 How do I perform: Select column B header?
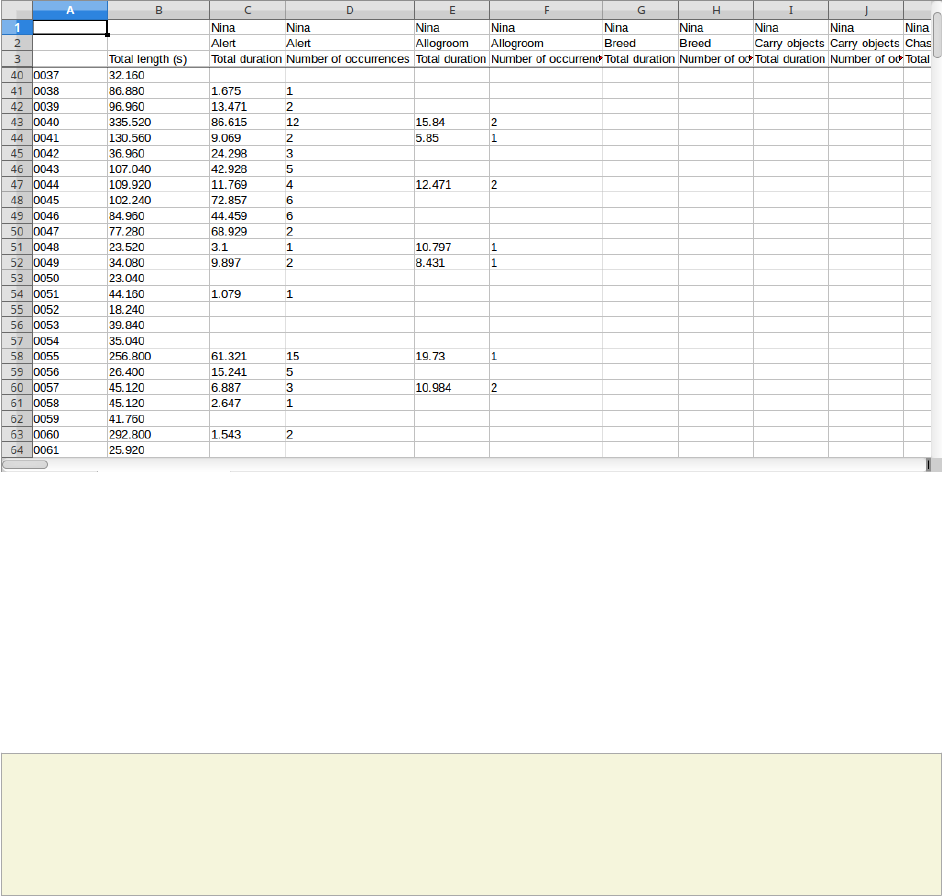159,10
